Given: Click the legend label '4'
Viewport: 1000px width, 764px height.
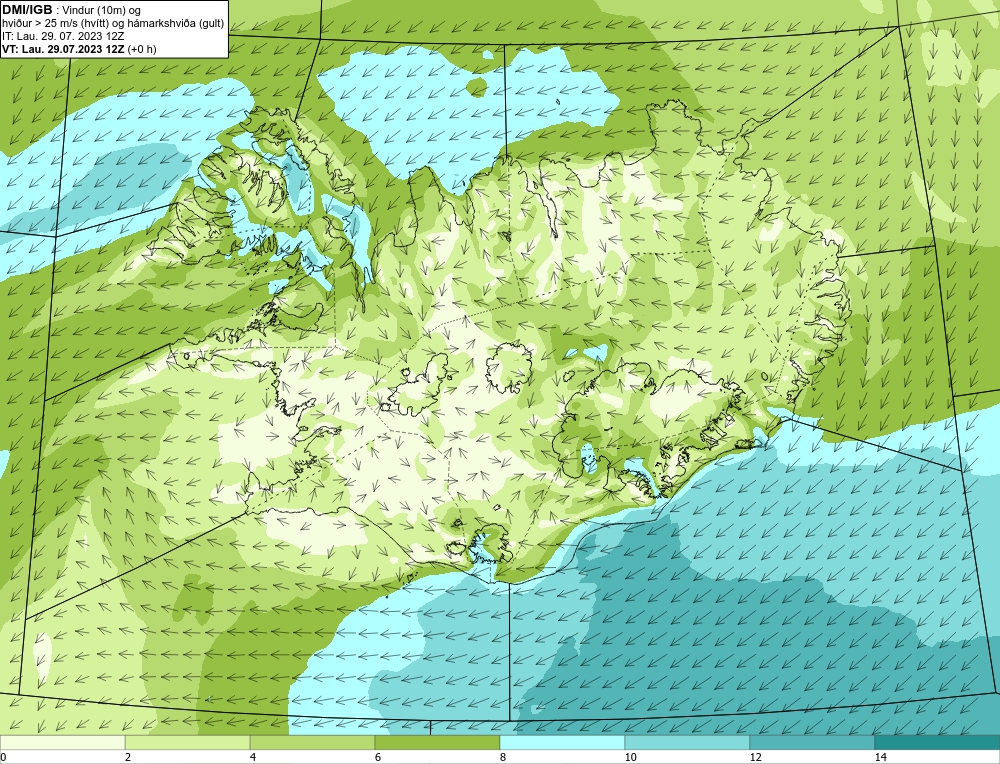Looking at the screenshot, I should (x=253, y=757).
